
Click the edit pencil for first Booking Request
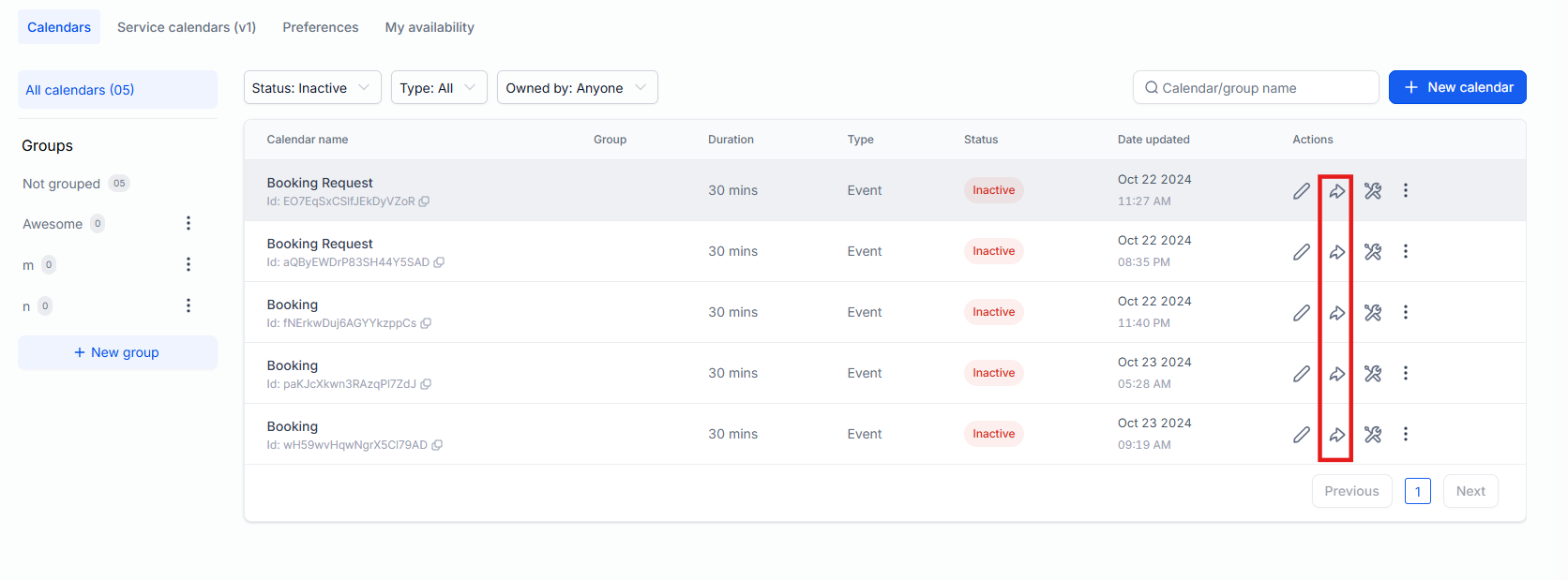pyautogui.click(x=1301, y=191)
